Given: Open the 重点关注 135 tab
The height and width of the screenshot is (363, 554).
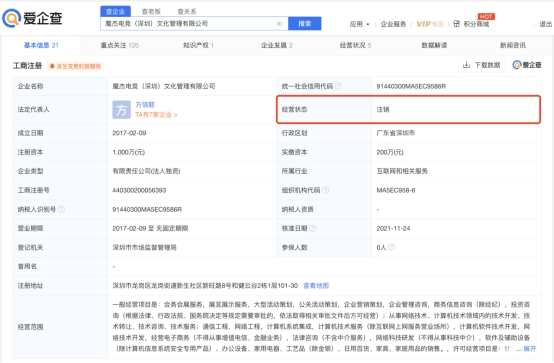Looking at the screenshot, I should 120,45.
